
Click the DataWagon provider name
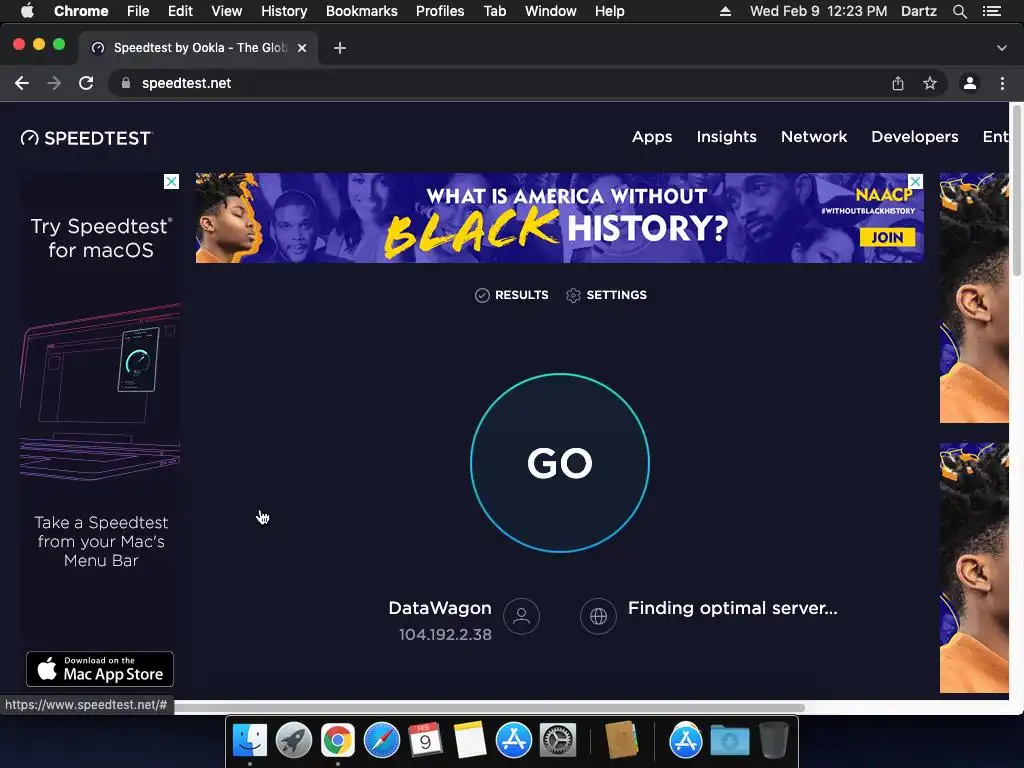tap(440, 608)
